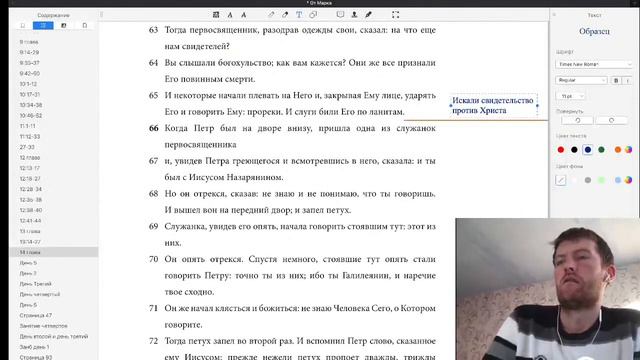Open the Times New Roman font dropdown
The height and width of the screenshot is (360, 640).
594,64
